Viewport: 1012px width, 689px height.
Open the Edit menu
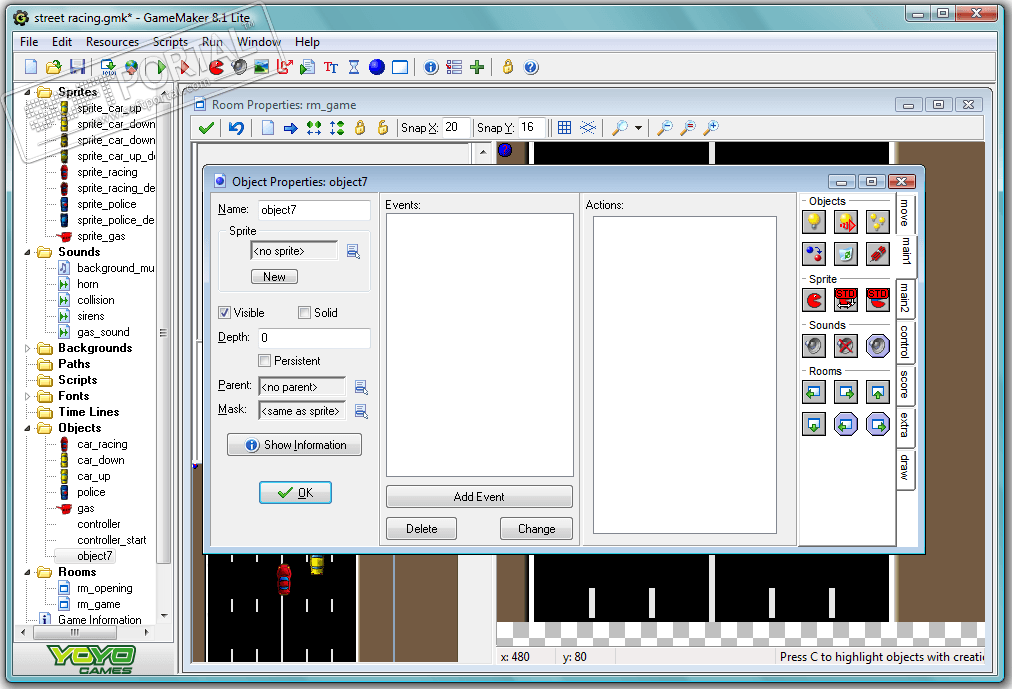tap(62, 42)
